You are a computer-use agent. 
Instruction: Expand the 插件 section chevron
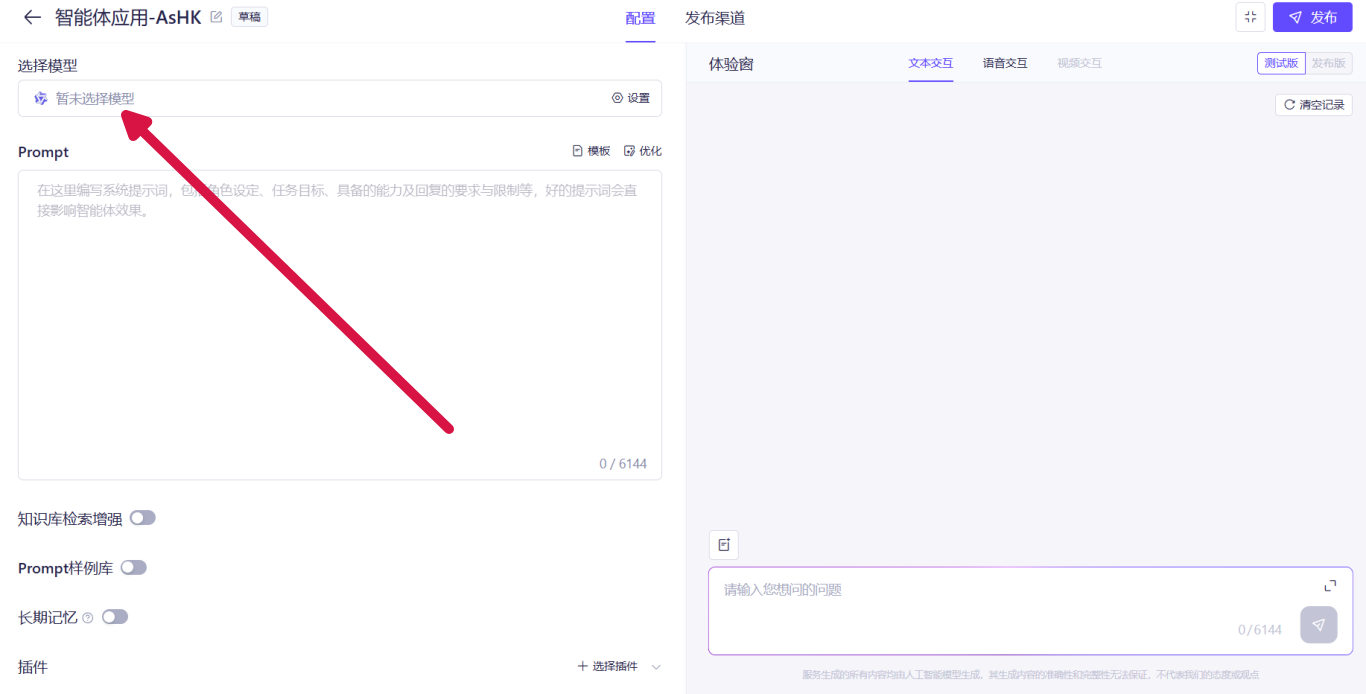pyautogui.click(x=656, y=666)
